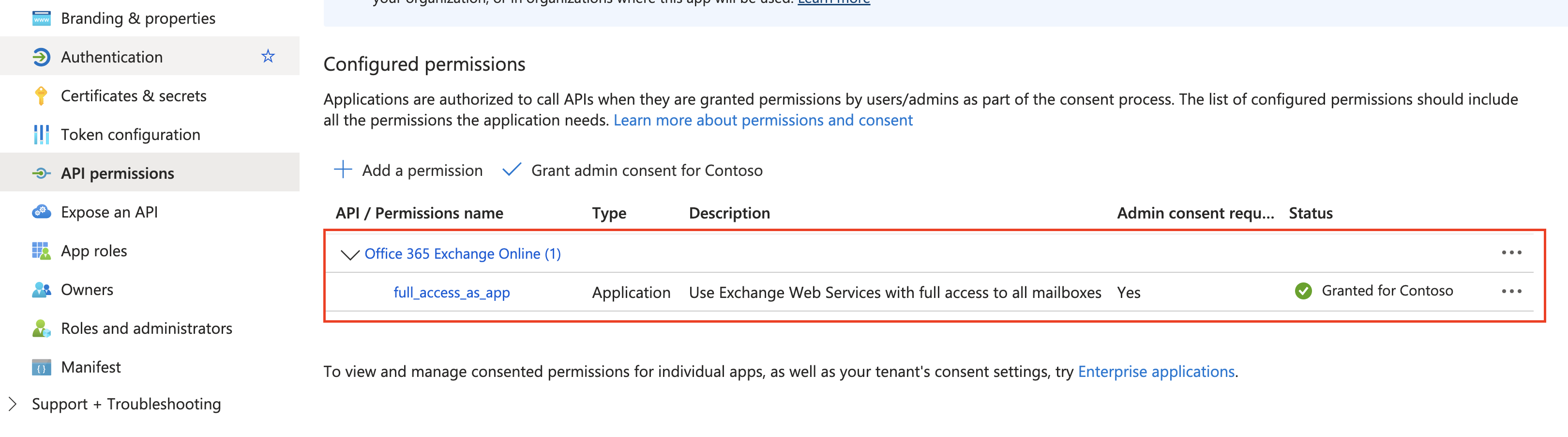The height and width of the screenshot is (437, 1568).
Task: Click the App roles icon
Action: tap(41, 251)
